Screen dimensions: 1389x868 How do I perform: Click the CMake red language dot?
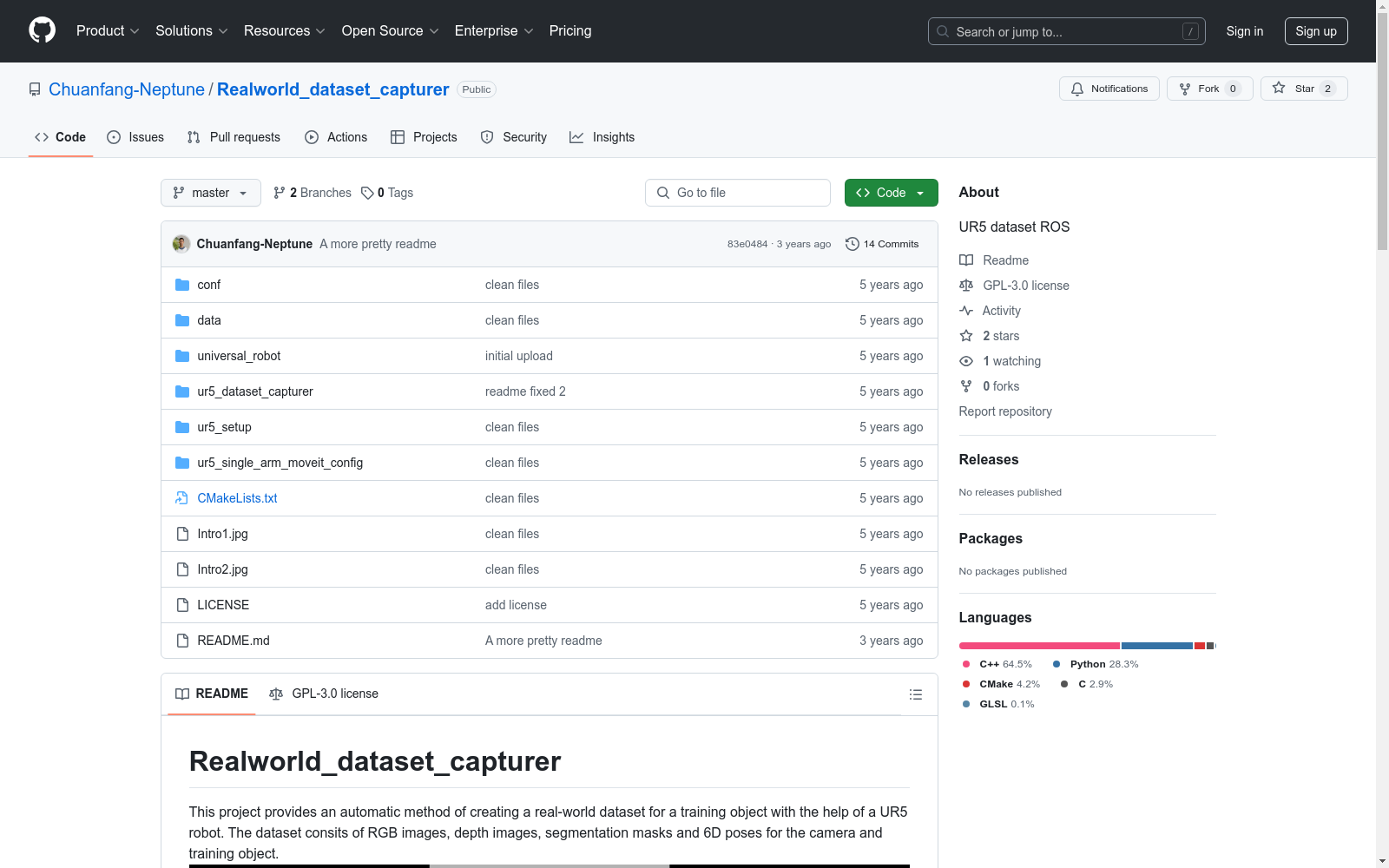966,684
